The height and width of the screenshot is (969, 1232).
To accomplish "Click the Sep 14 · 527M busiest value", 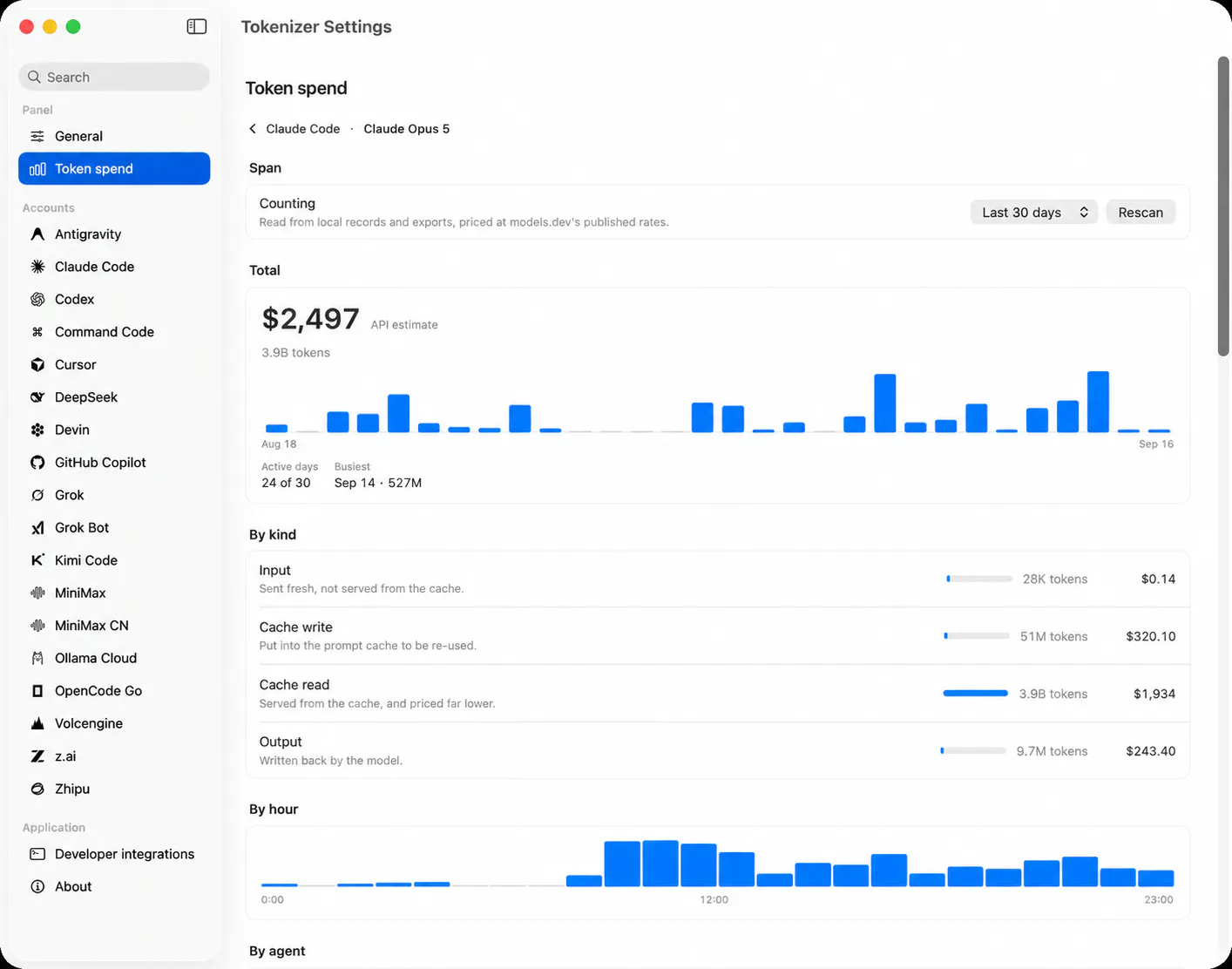I will (x=378, y=483).
